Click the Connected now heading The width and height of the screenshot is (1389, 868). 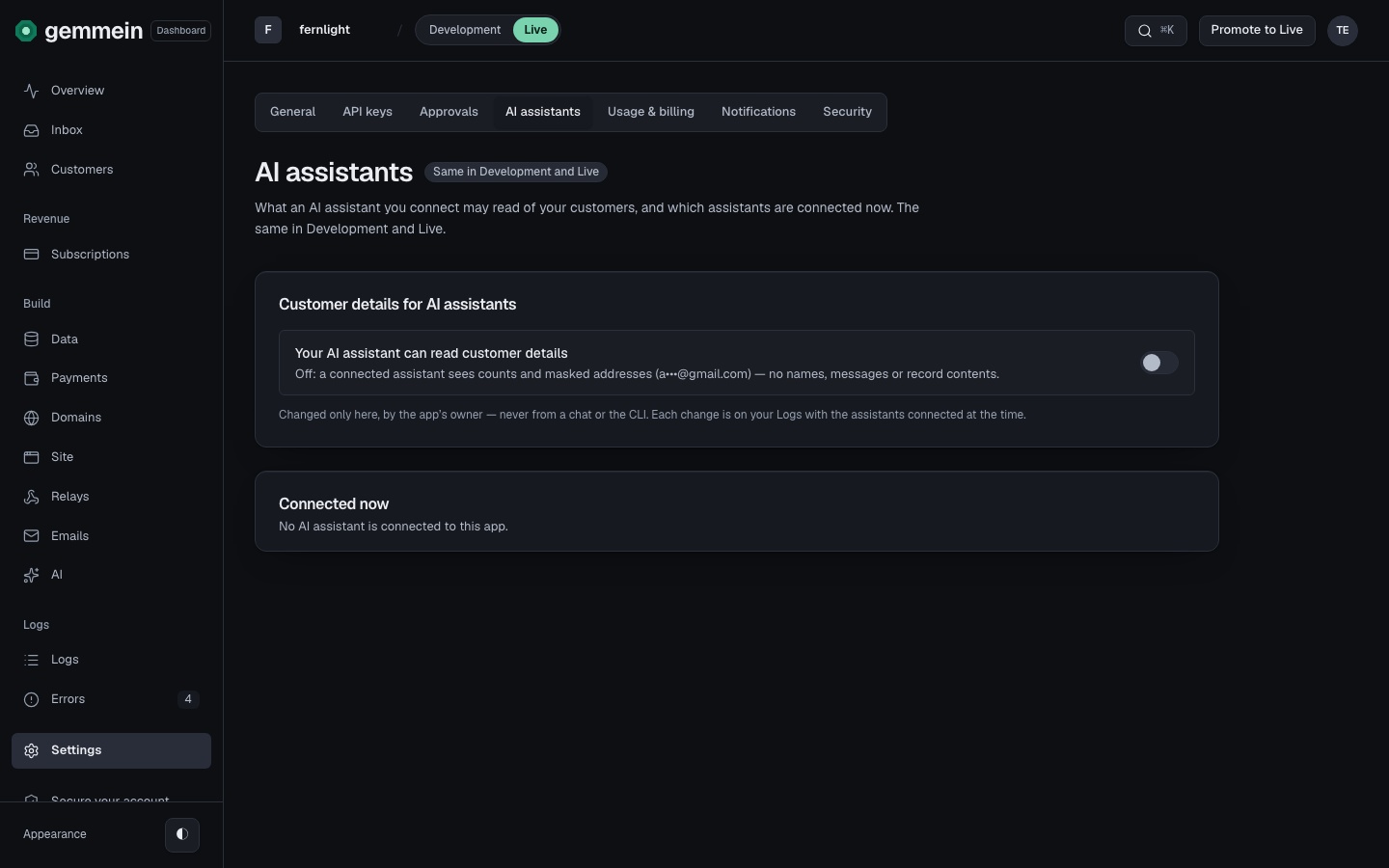point(334,503)
